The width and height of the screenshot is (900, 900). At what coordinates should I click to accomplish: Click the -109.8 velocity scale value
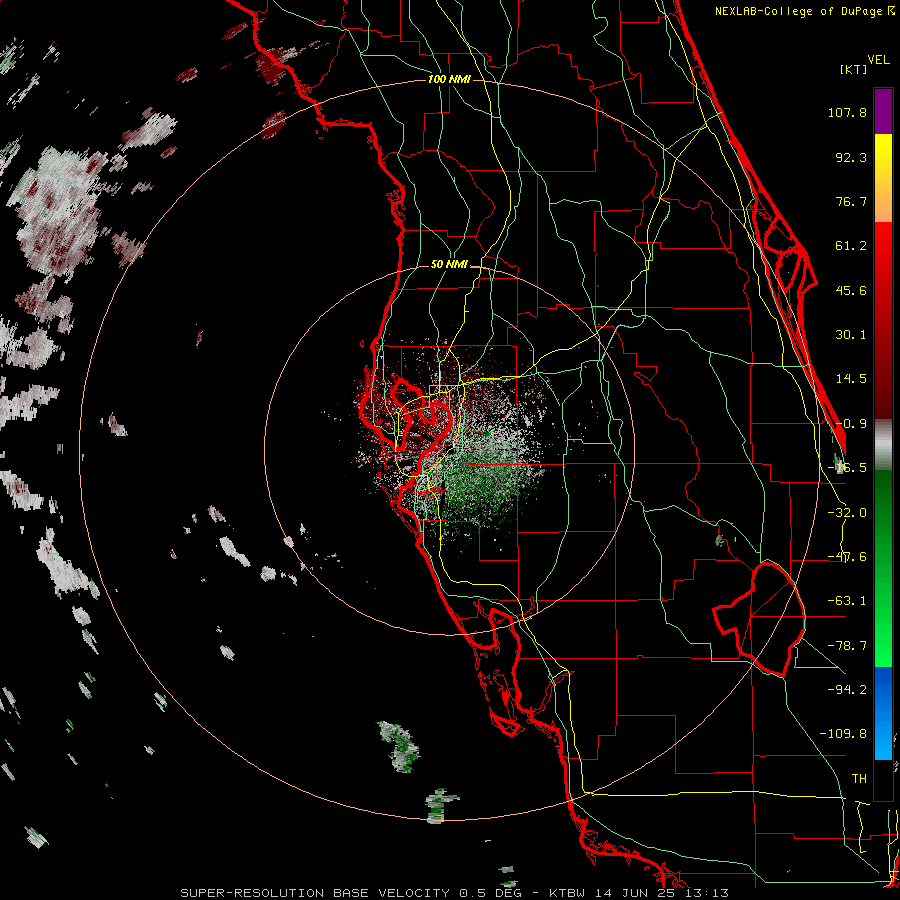(x=843, y=734)
